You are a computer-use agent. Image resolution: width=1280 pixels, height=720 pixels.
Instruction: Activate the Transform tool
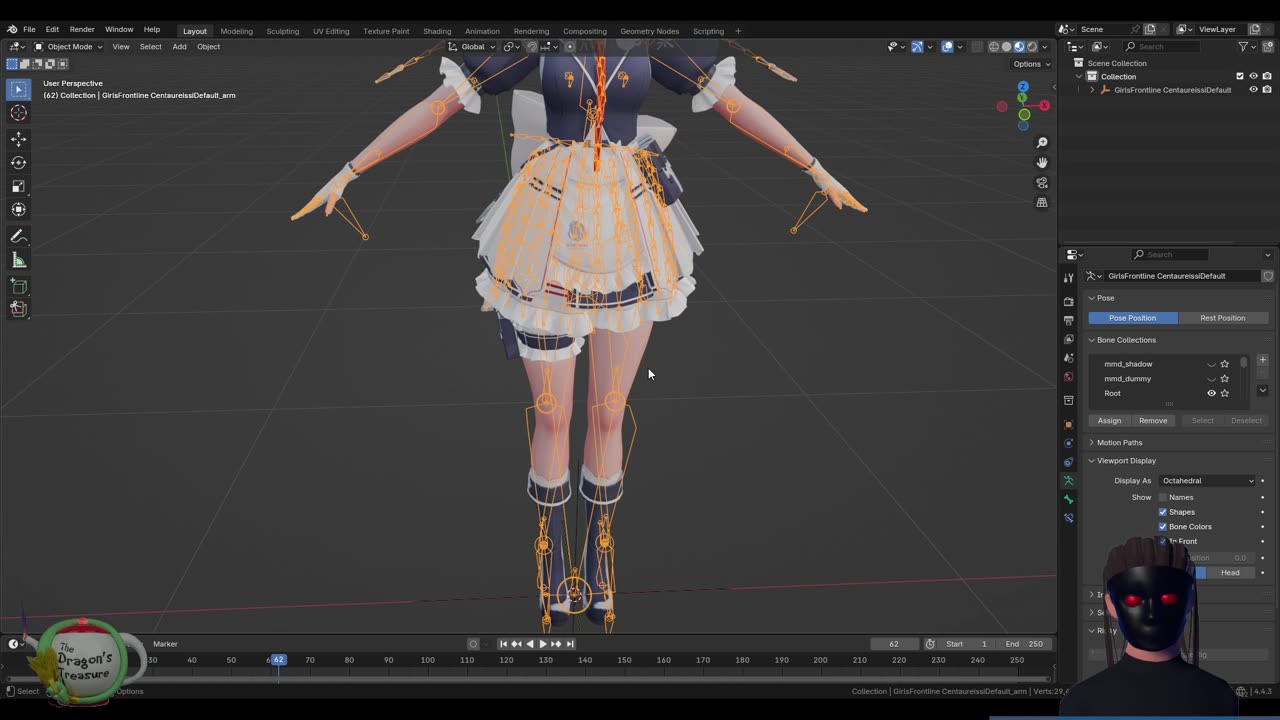[x=18, y=209]
